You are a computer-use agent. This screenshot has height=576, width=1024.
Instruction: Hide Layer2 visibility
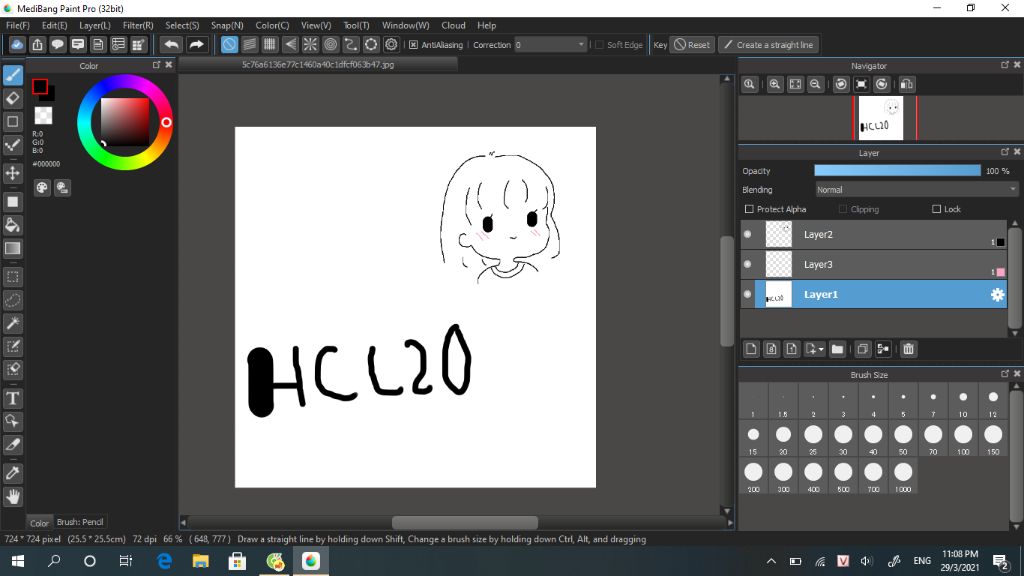[748, 234]
